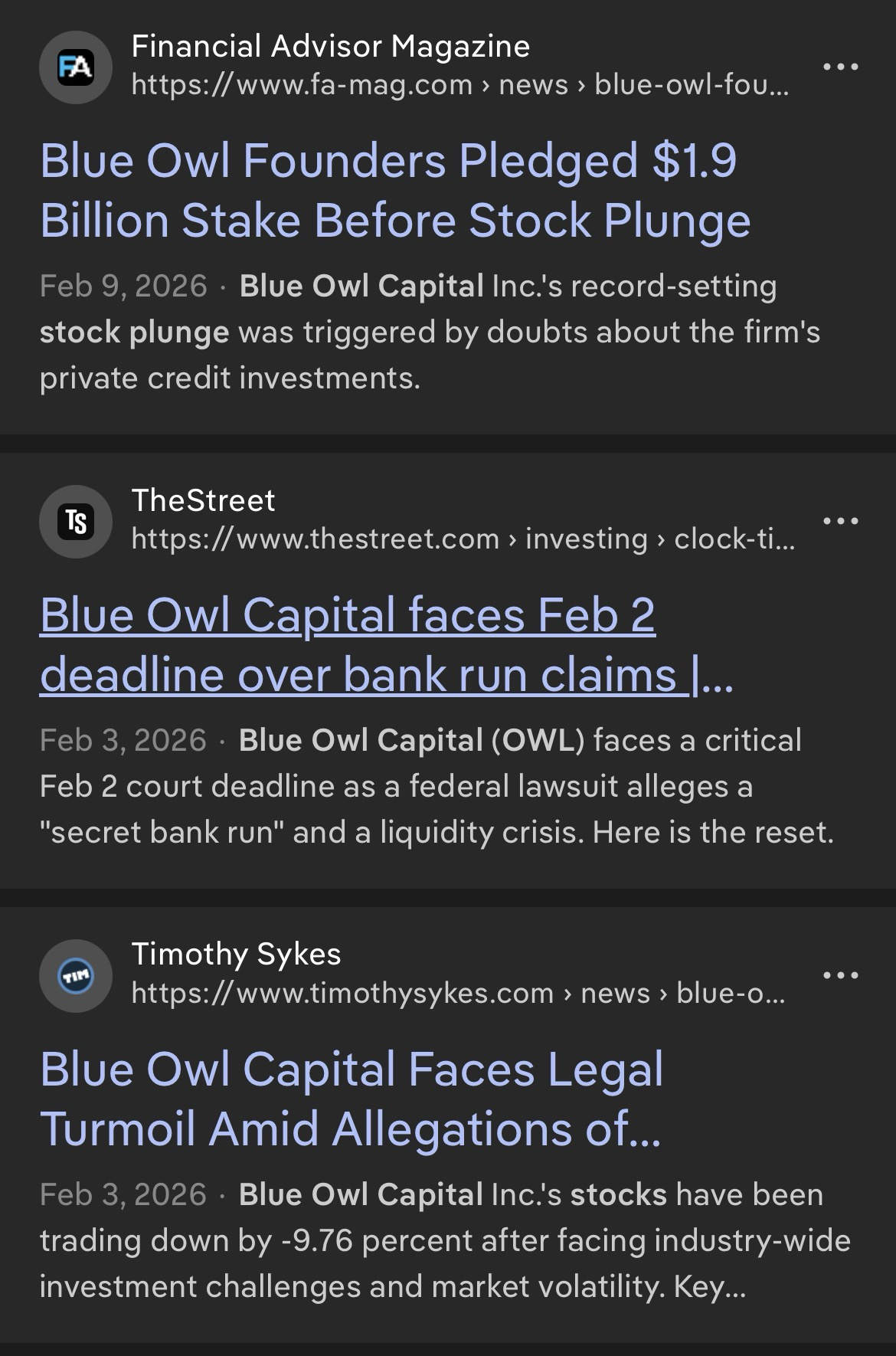Click the 'Feb 9, 2026' date label
896x1356 pixels.
123,287
